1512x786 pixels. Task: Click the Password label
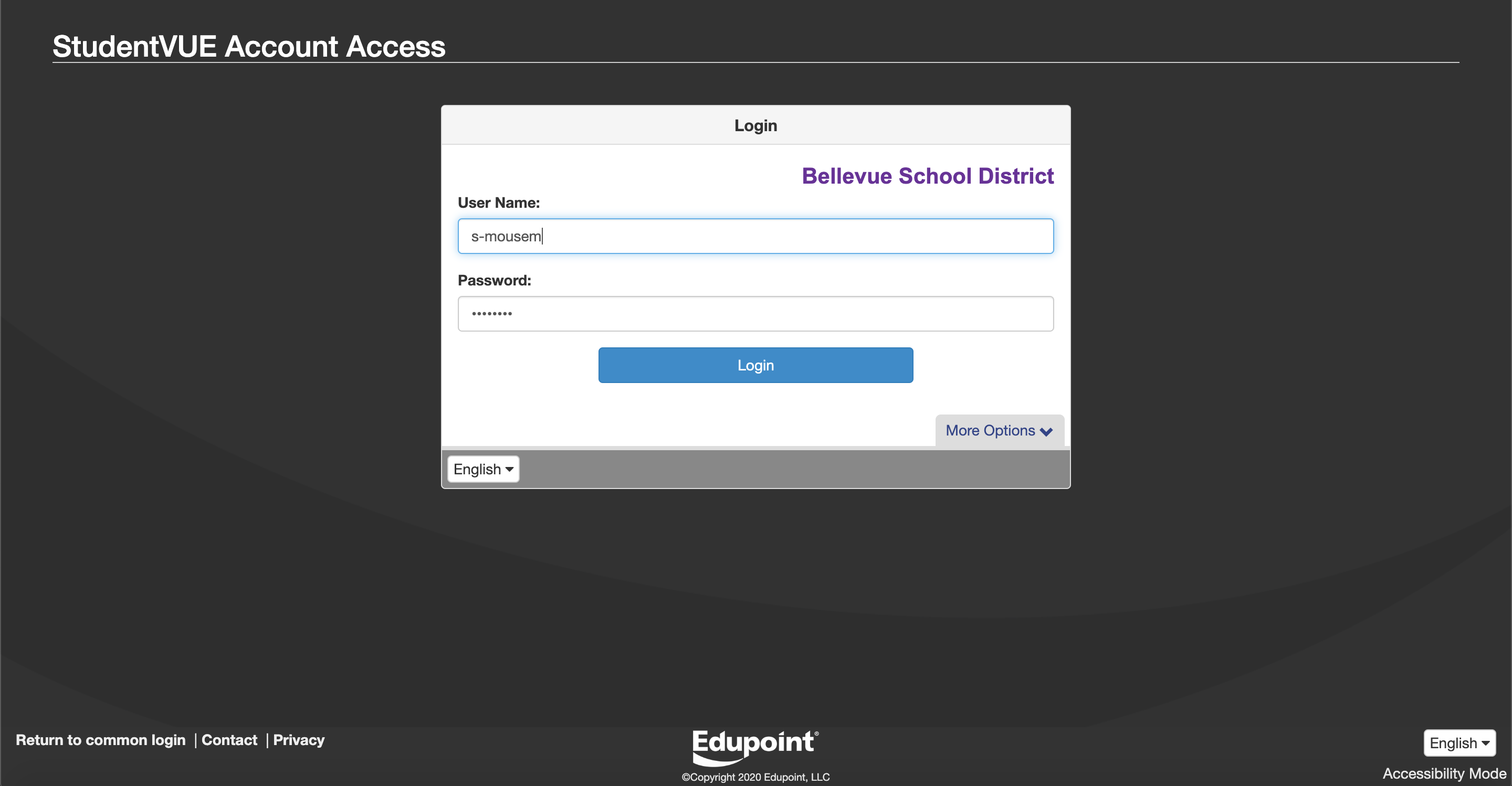[x=494, y=280]
